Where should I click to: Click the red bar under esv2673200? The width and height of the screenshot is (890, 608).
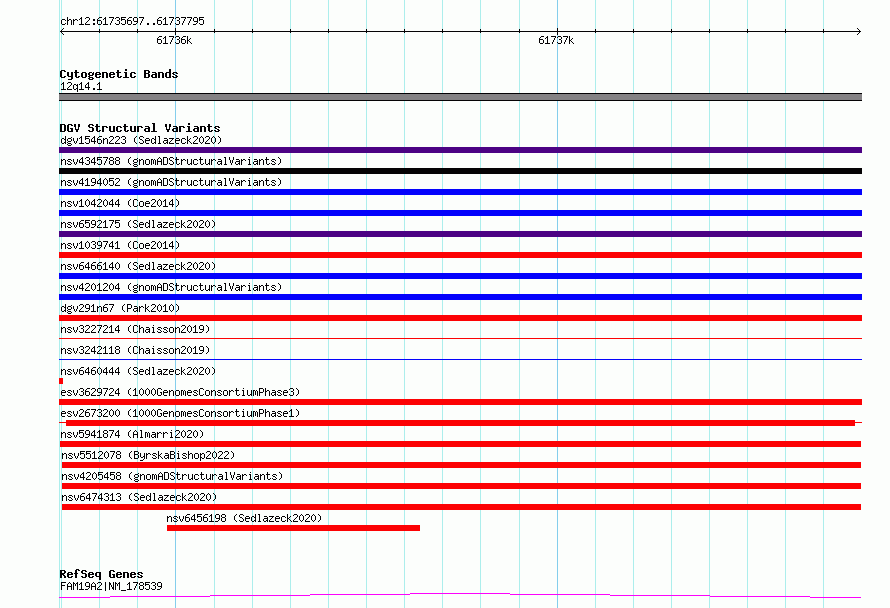pos(460,423)
